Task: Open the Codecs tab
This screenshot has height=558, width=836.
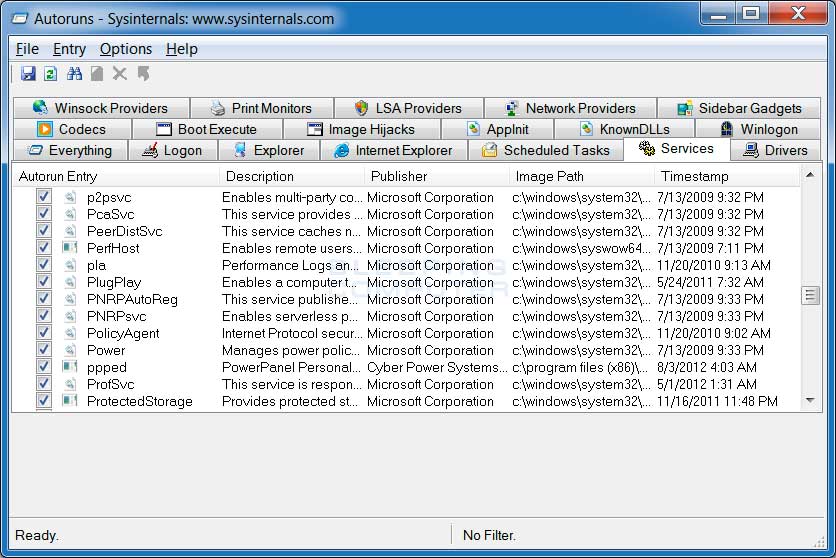Action: [72, 129]
